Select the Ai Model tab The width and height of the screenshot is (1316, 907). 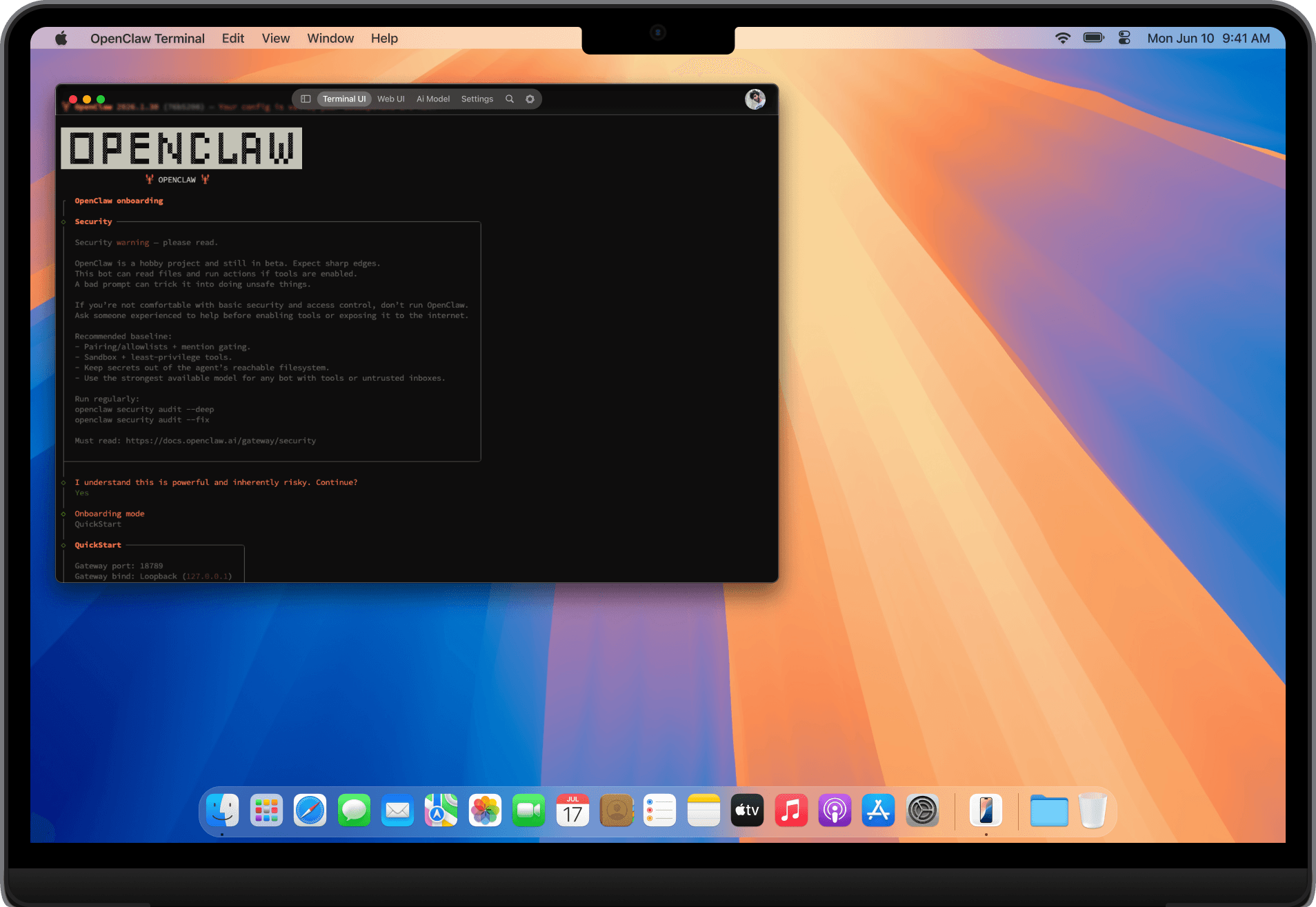pos(432,99)
